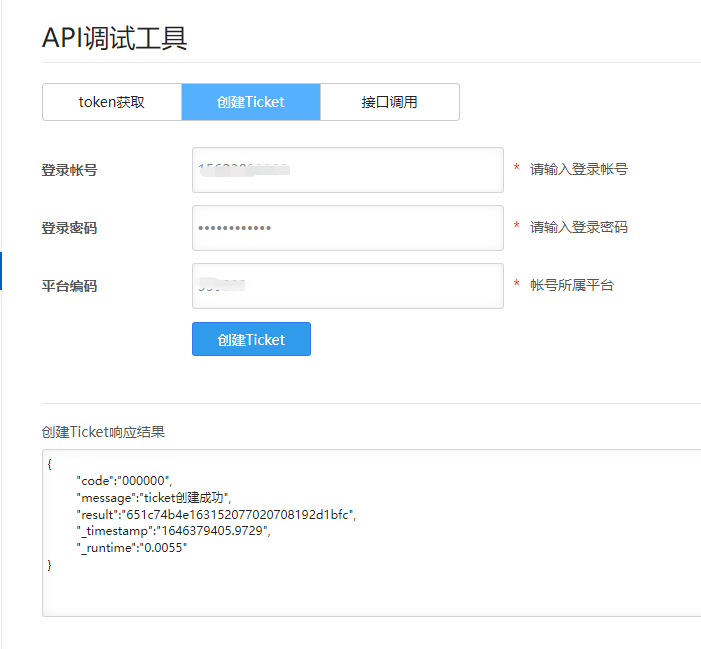
Task: Click the 平台编码 field label
Action: (x=69, y=286)
